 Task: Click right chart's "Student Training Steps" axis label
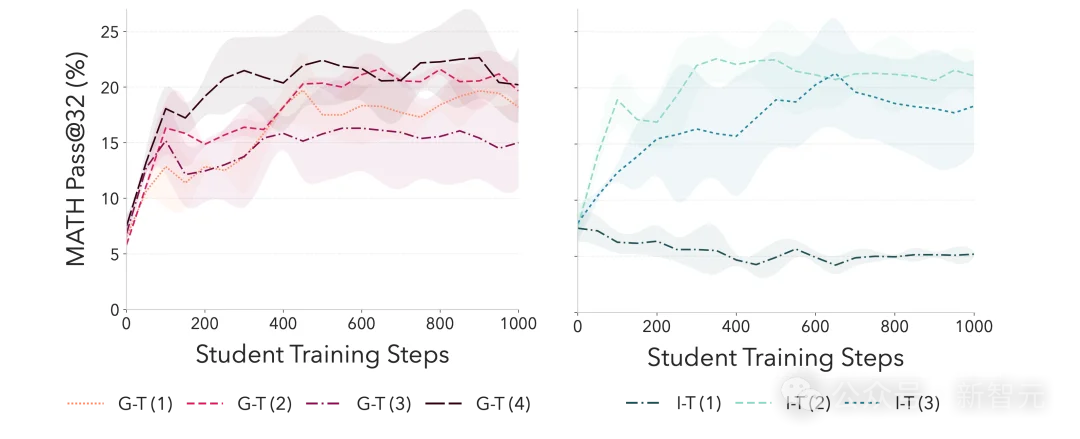click(775, 357)
